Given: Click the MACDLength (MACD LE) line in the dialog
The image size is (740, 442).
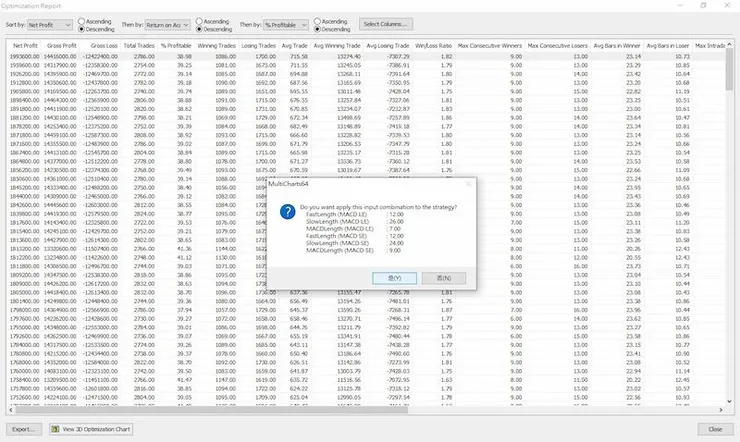Looking at the screenshot, I should click(x=354, y=229).
